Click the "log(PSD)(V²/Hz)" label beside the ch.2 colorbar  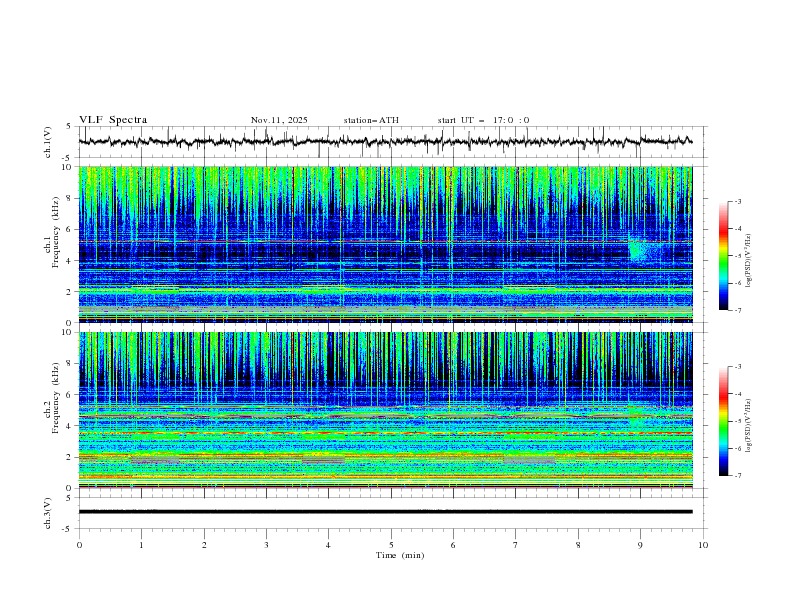pyautogui.click(x=749, y=426)
